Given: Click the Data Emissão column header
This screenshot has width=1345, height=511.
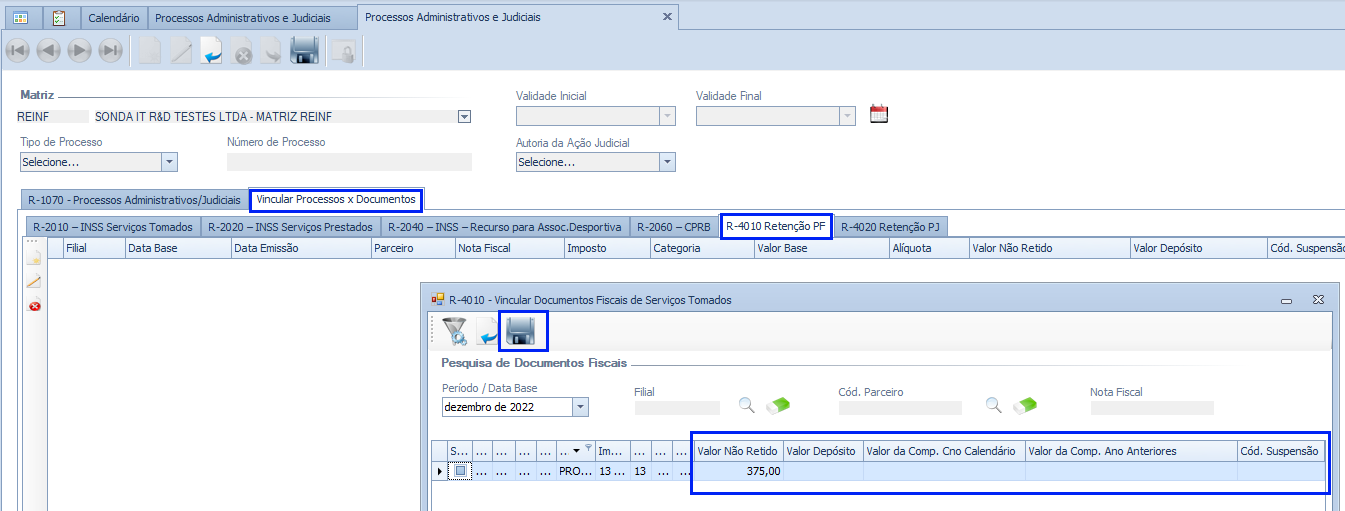Looking at the screenshot, I should pos(301,248).
